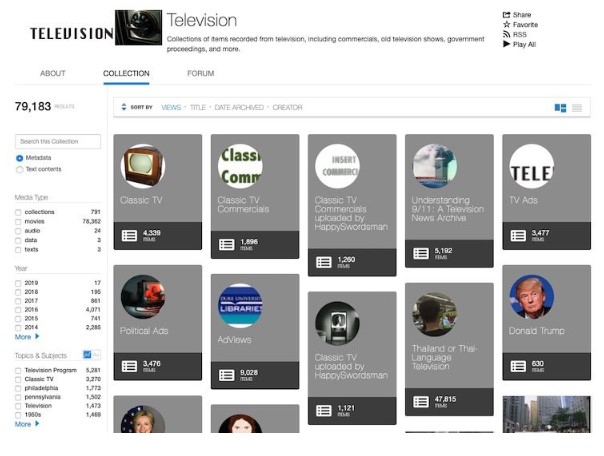Click the Topics & Subjects chart icon
Screen dimensions: 604x456
pyautogui.click(x=87, y=355)
